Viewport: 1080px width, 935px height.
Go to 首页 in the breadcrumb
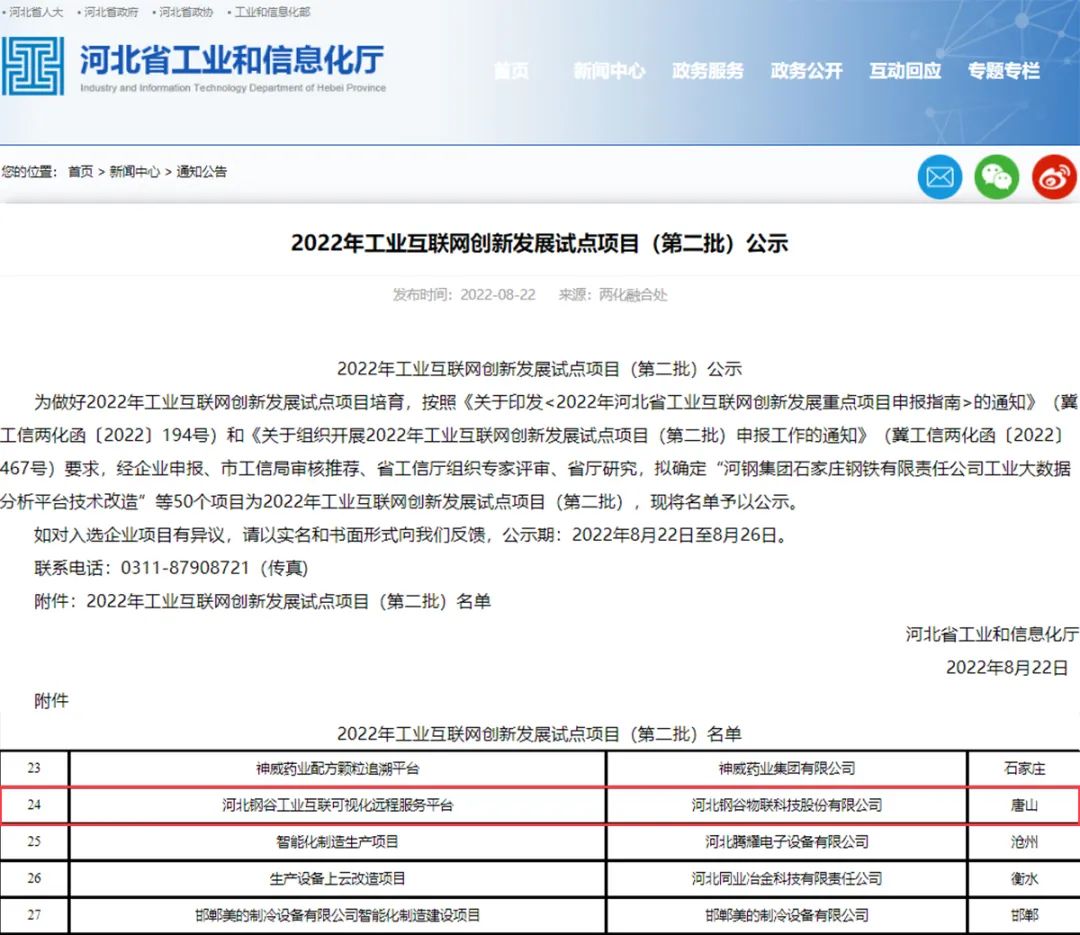(81, 172)
